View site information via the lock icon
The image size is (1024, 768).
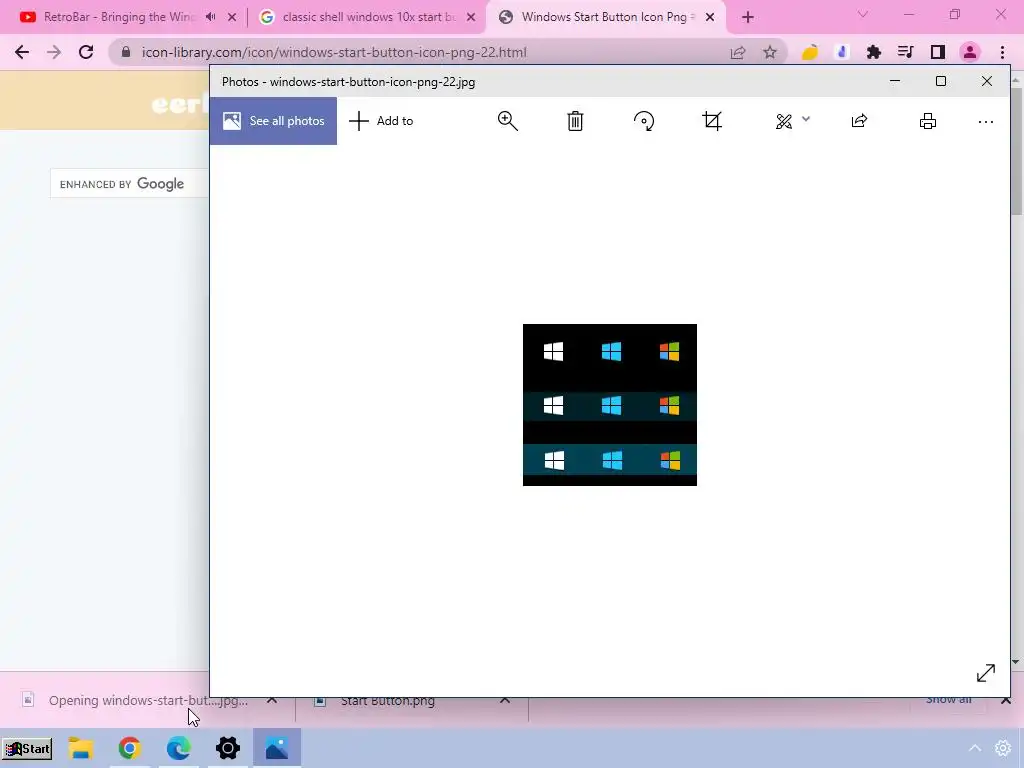tap(126, 52)
